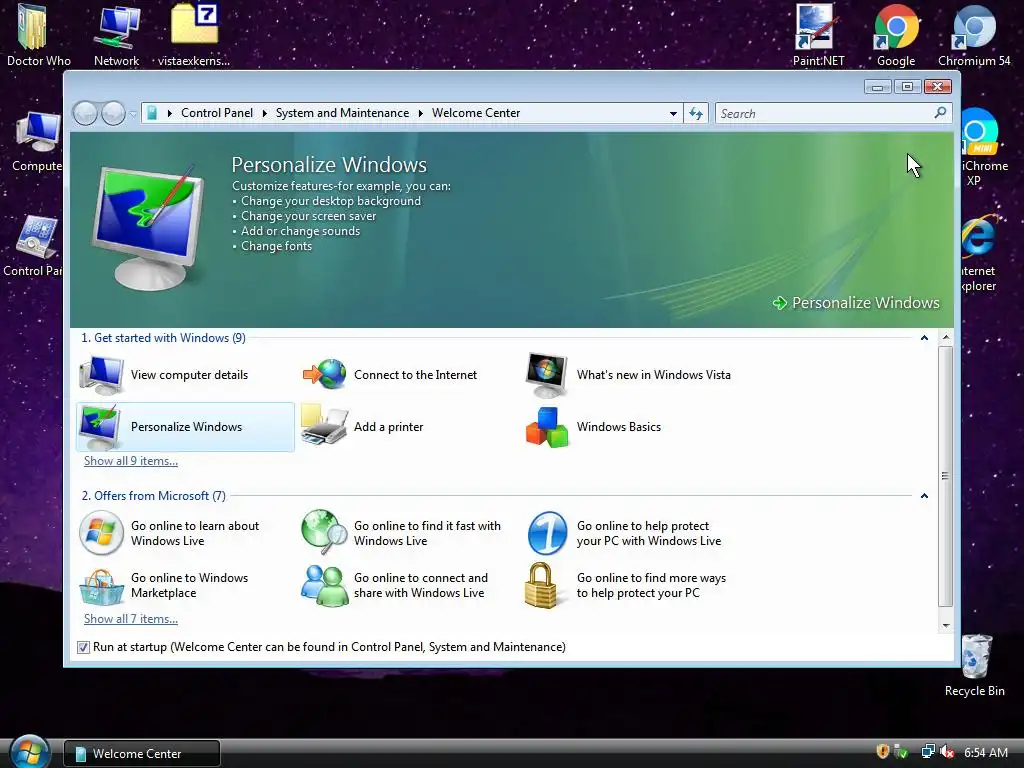This screenshot has height=768, width=1024.
Task: Click the large Personalize Windows banner image
Action: pyautogui.click(x=148, y=225)
